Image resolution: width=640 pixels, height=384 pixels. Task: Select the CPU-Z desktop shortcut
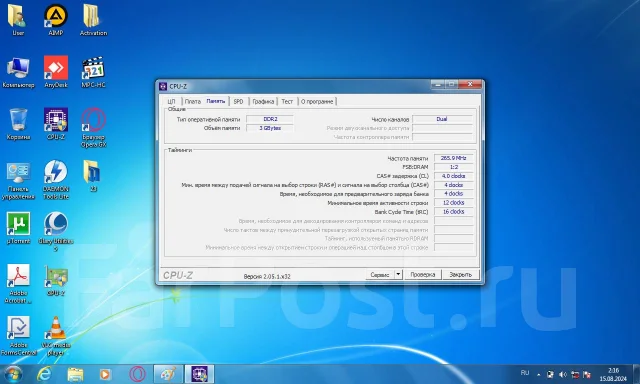point(56,124)
